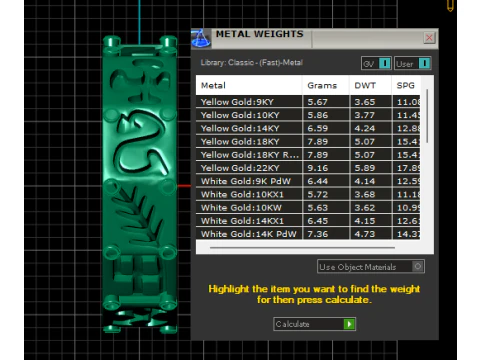This screenshot has width=480, height=360.
Task: Toggle Use Object Materials option
Action: (x=371, y=267)
